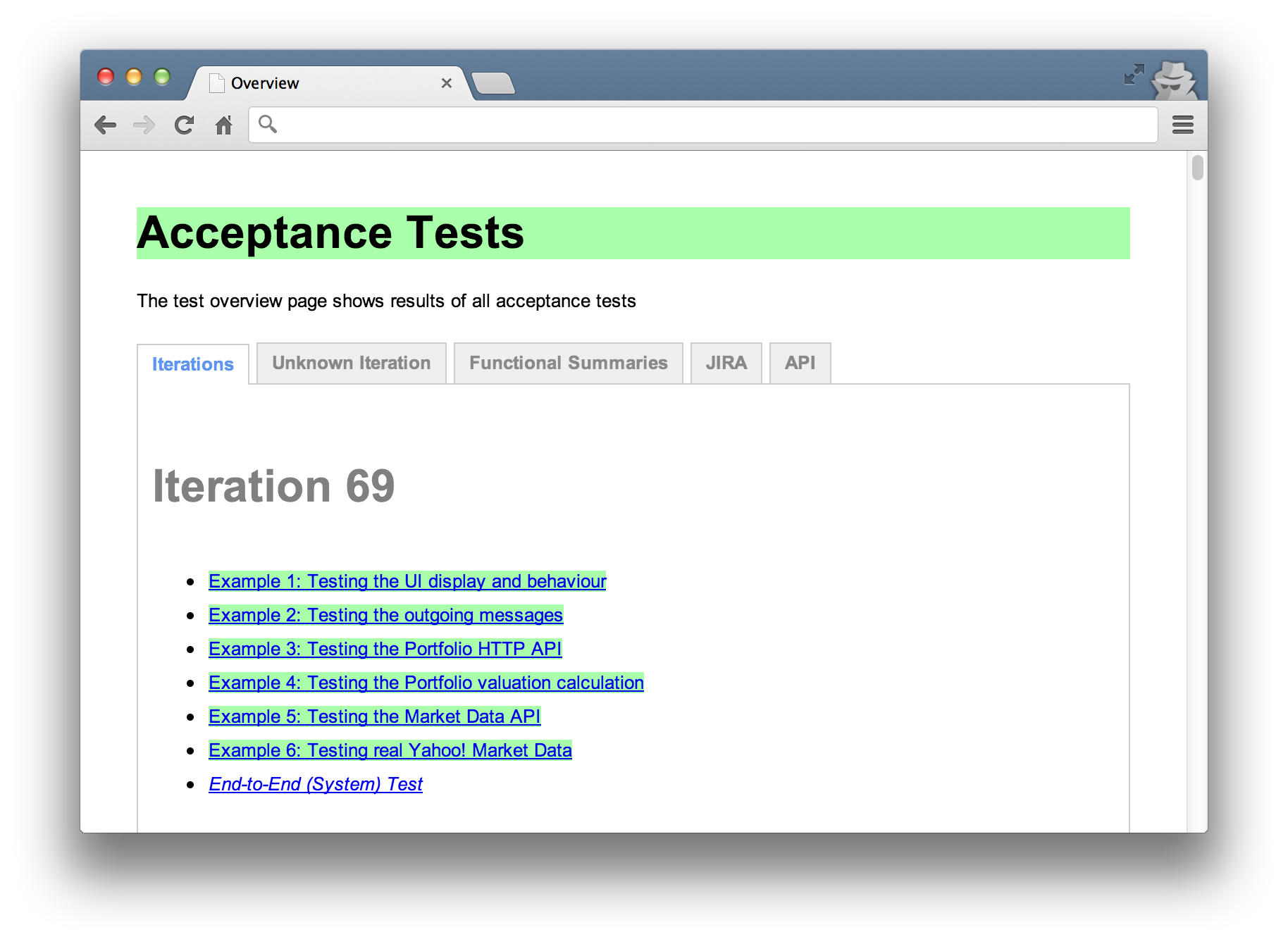Switch to the JIRA tab
Image resolution: width=1288 pixels, height=944 pixels.
click(726, 363)
